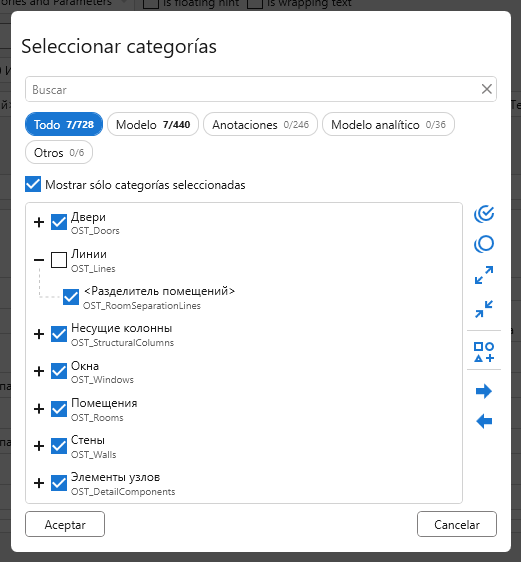Click the check all categories icon
Screen dimensions: 521x562
point(484,214)
